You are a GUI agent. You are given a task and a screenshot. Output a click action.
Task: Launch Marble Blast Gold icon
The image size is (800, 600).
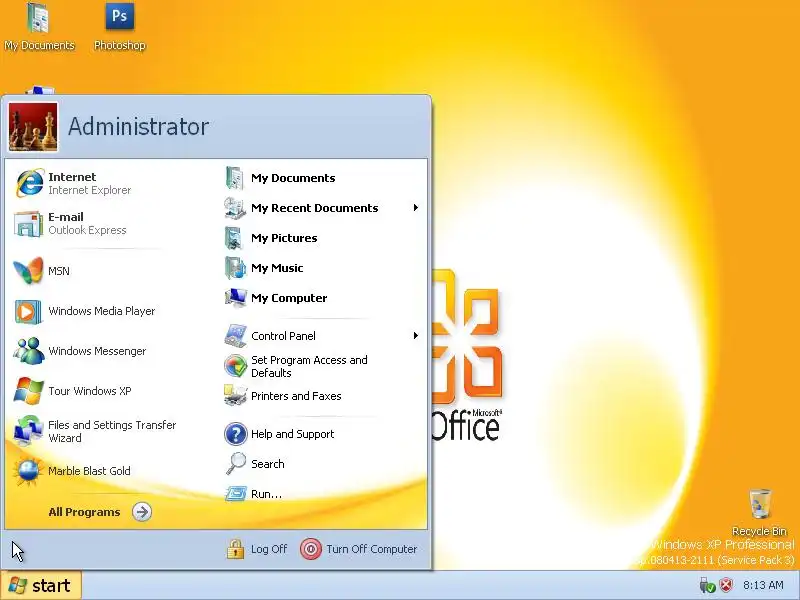[28, 471]
